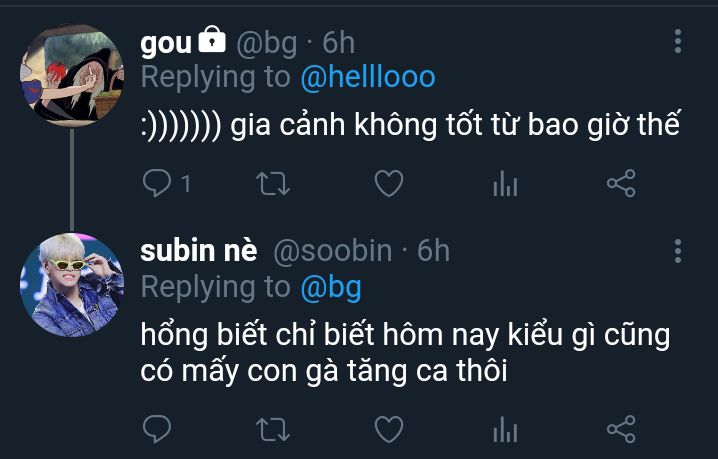
Task: Open subin nè profile via display name
Action: 199,251
